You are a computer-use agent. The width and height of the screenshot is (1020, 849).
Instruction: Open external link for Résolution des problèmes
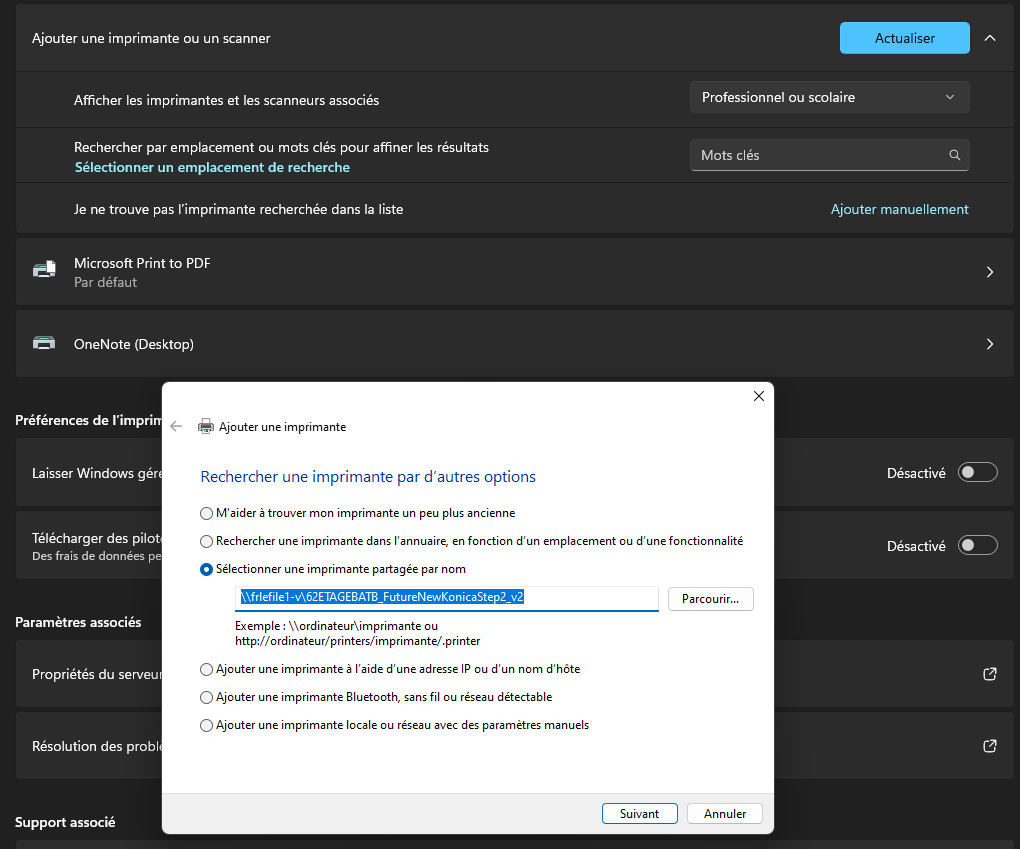(x=989, y=746)
